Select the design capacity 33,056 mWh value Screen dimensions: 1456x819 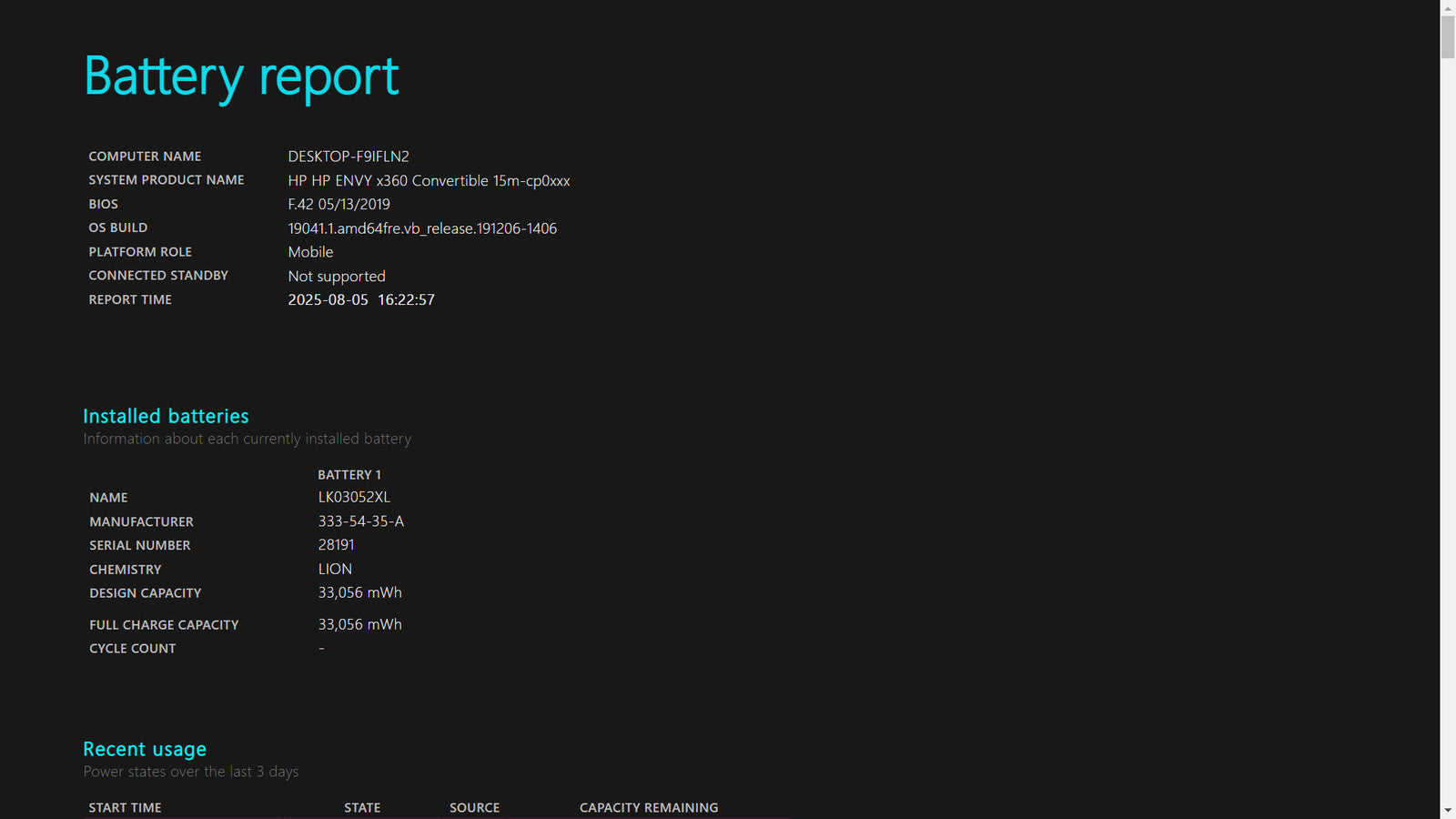(x=360, y=592)
